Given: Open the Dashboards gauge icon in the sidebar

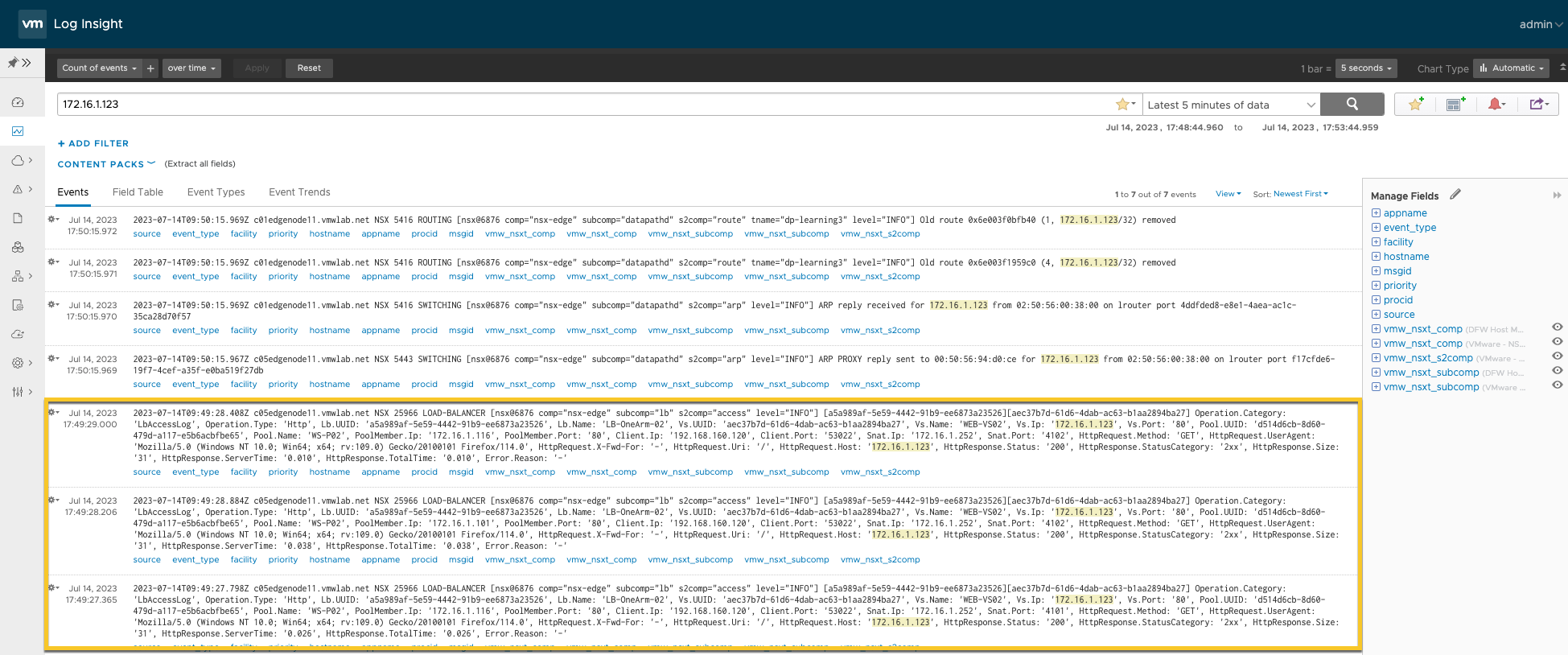Looking at the screenshot, I should click(18, 102).
